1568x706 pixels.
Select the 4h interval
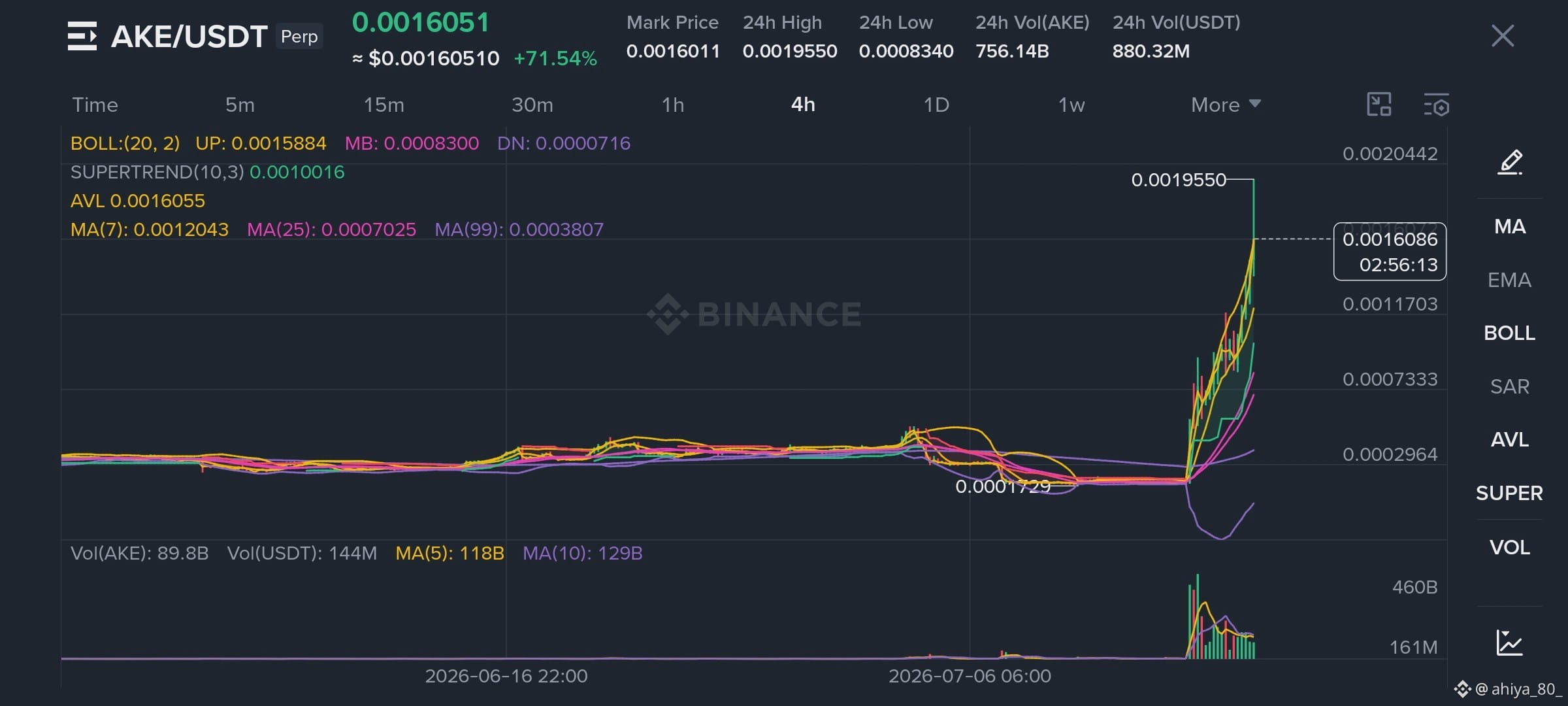click(803, 105)
